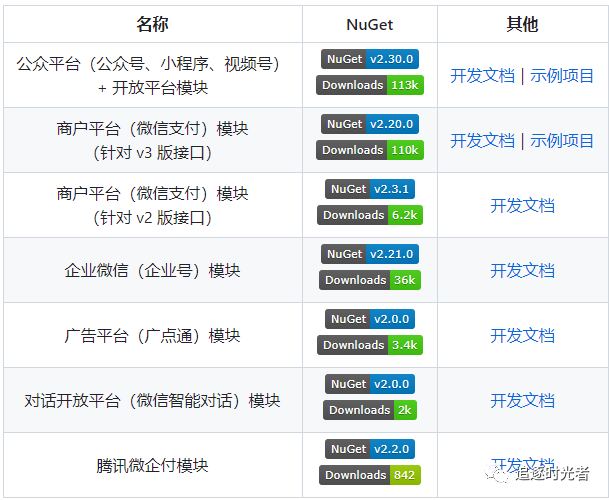Open 开发文档 link in 广告平台 row
The image size is (609, 500).
pyautogui.click(x=522, y=335)
